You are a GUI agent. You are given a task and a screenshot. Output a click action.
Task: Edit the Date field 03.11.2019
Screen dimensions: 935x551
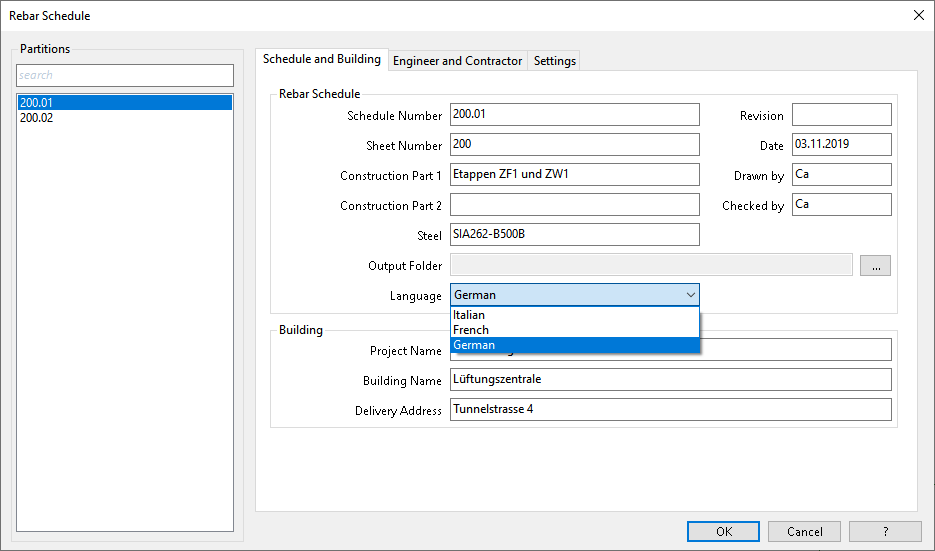[x=842, y=144]
